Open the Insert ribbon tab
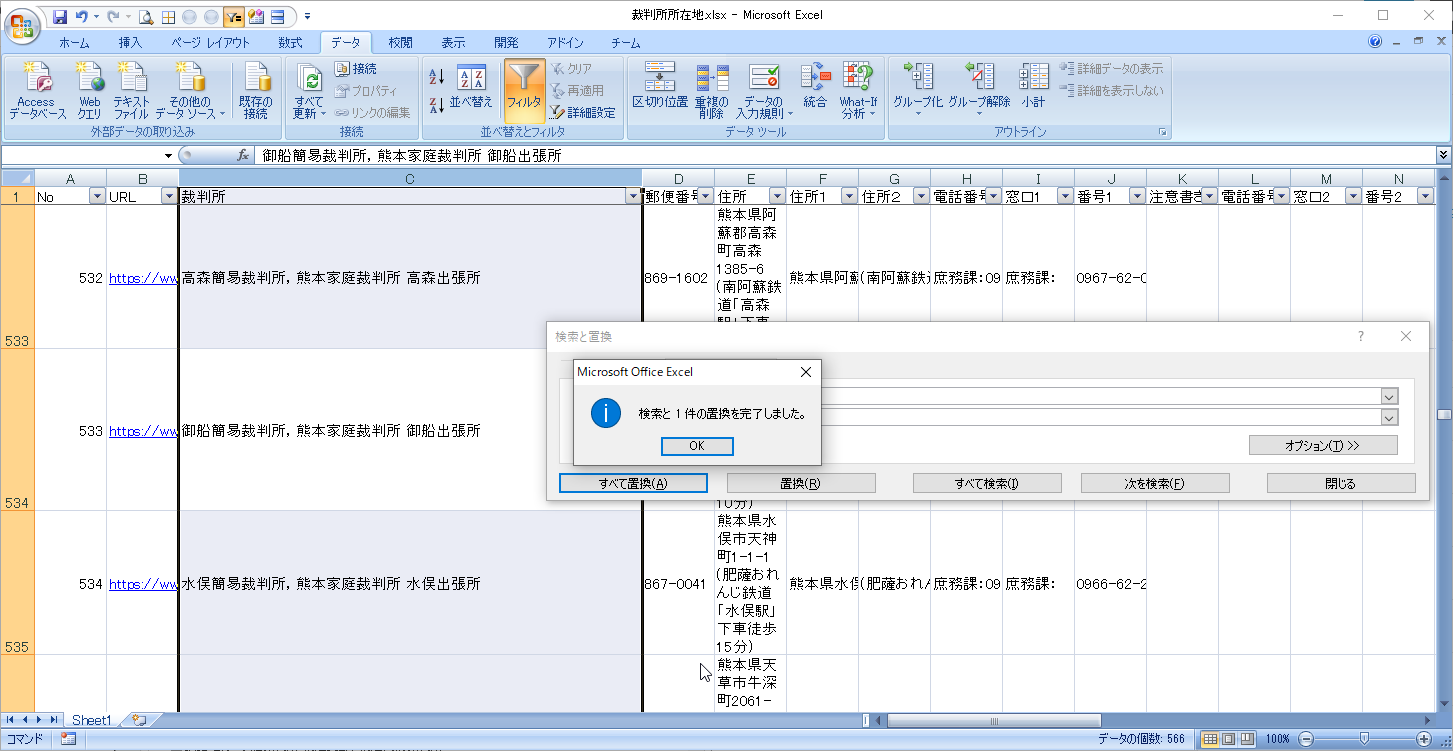 130,43
